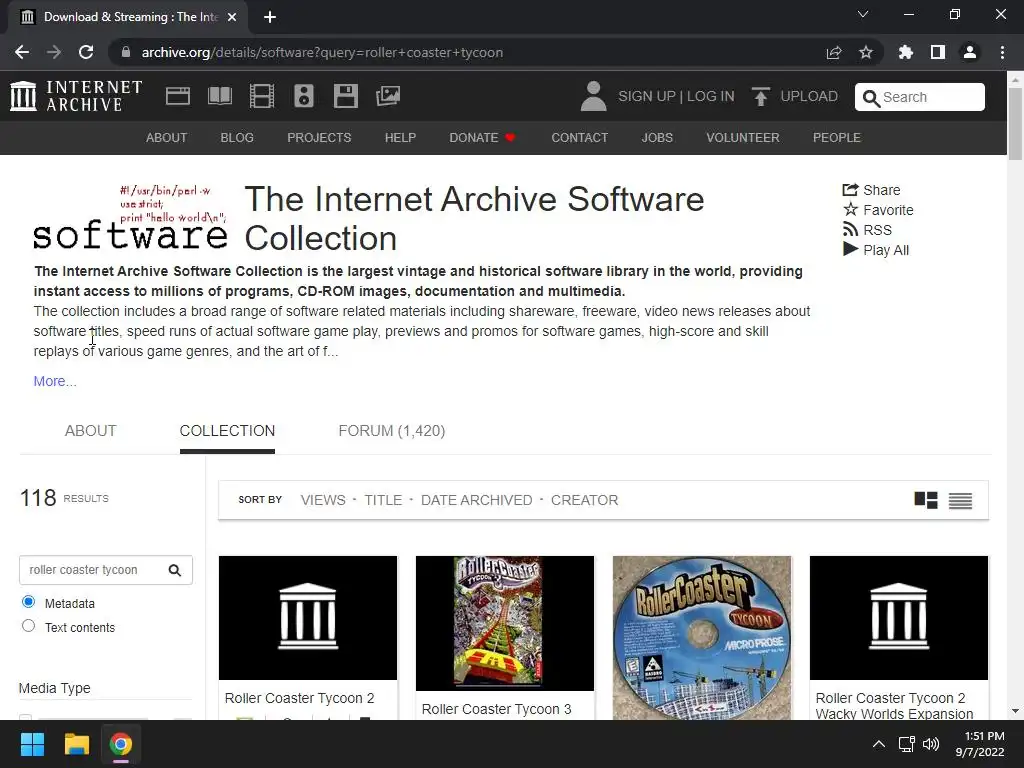Sort results by CREATOR
This screenshot has width=1024, height=768.
pos(584,500)
